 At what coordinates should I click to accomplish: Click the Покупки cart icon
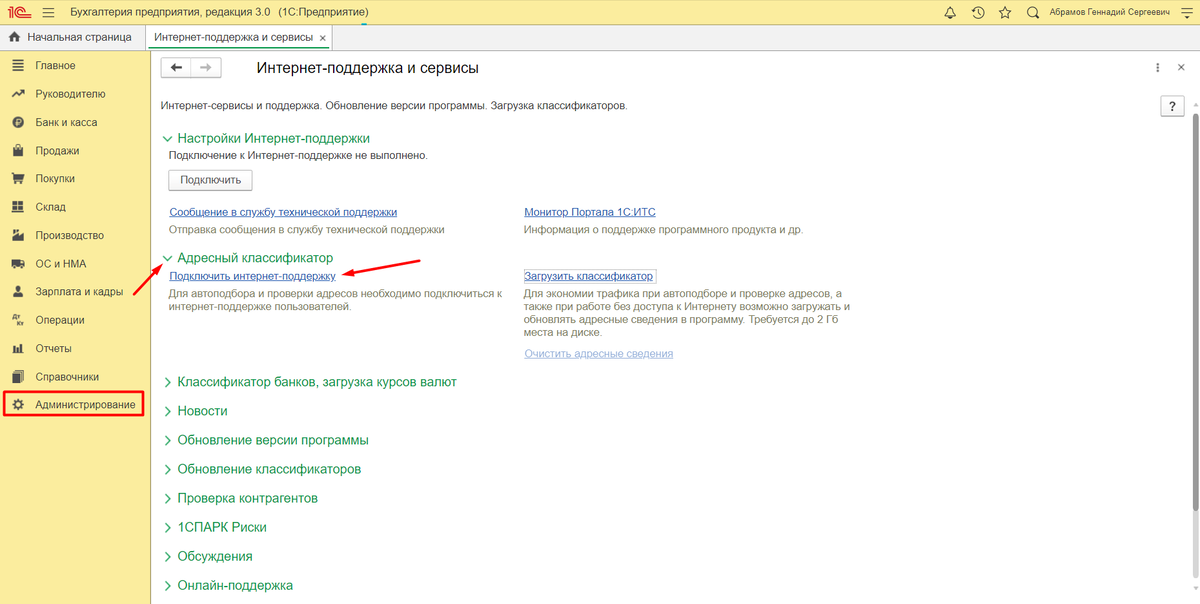point(17,179)
